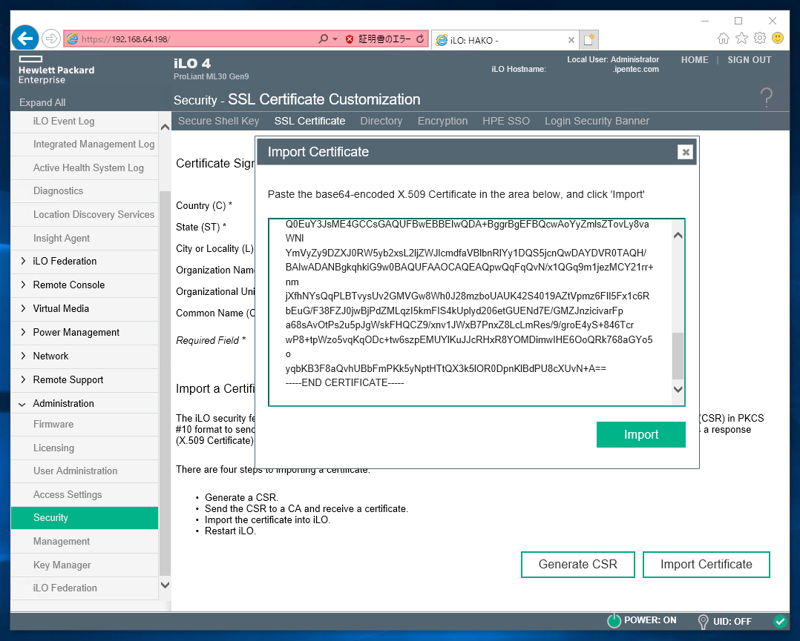Open favorites with the star icon
800x641 pixels.
(742, 38)
